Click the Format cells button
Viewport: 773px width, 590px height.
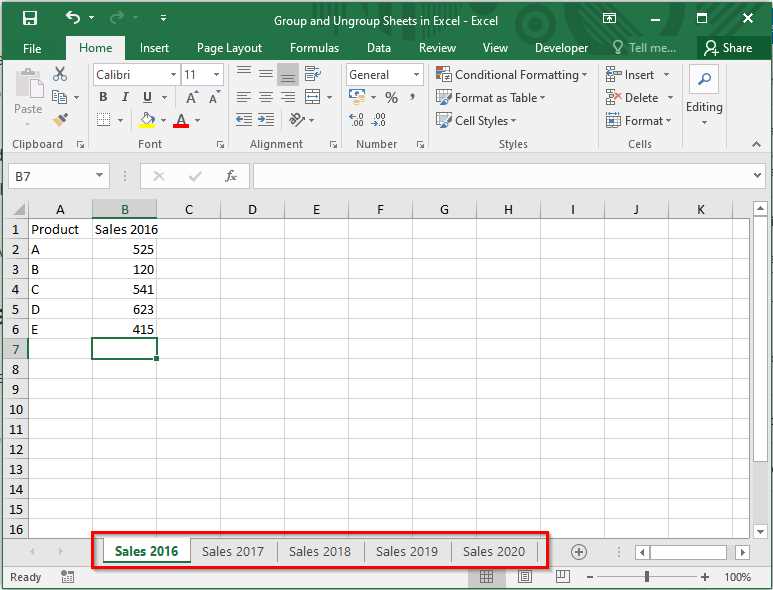pos(638,120)
